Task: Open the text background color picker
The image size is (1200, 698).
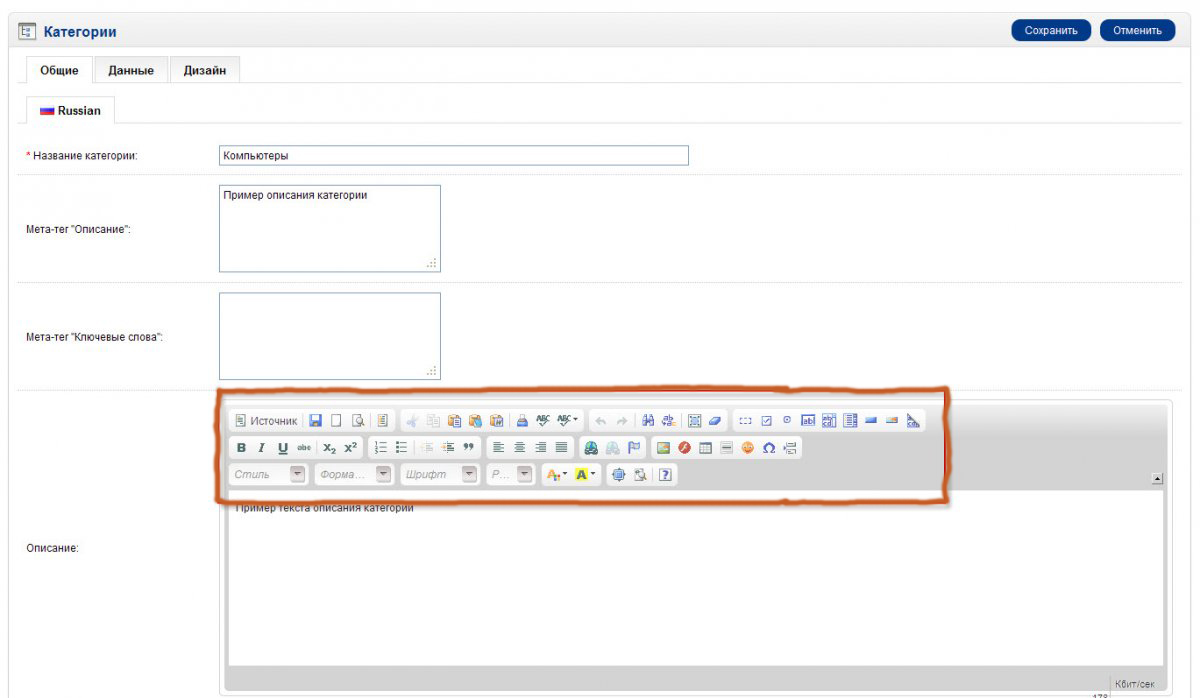Action: coord(586,475)
